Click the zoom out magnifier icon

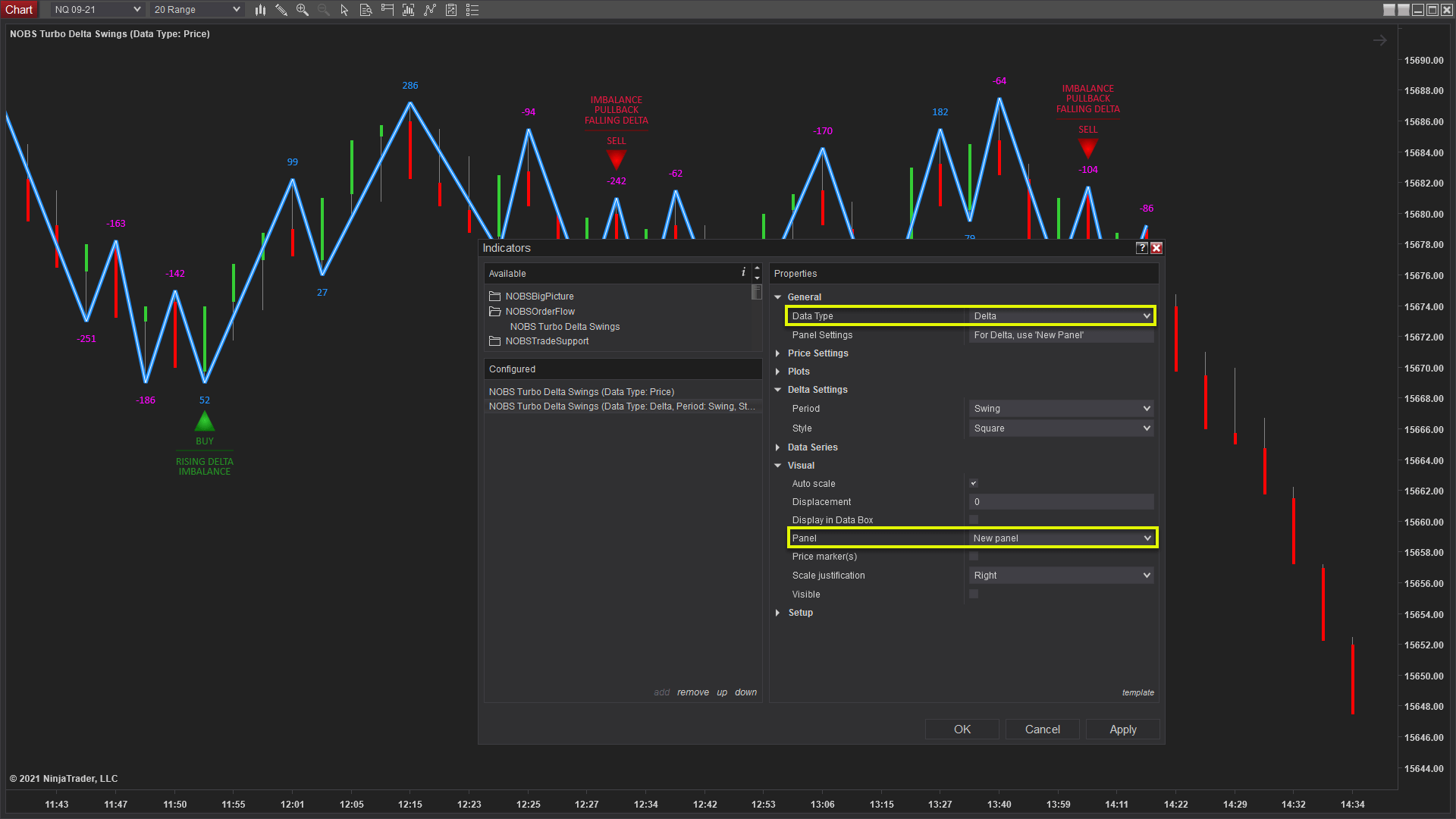[324, 10]
